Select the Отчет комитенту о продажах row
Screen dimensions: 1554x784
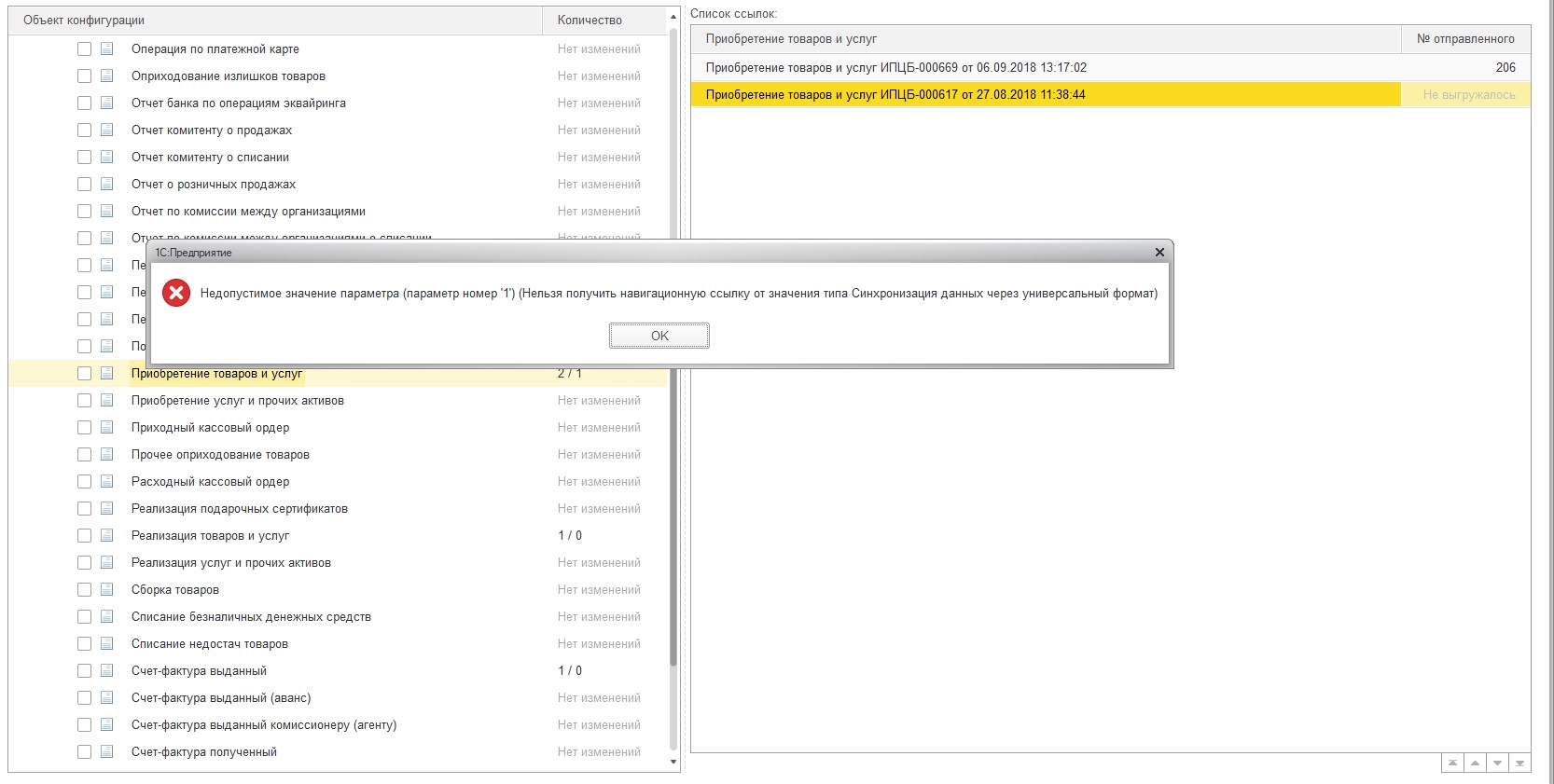338,130
